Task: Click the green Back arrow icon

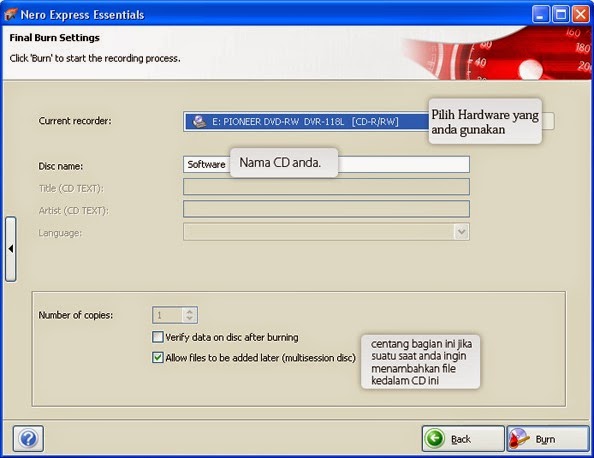Action: pos(434,439)
